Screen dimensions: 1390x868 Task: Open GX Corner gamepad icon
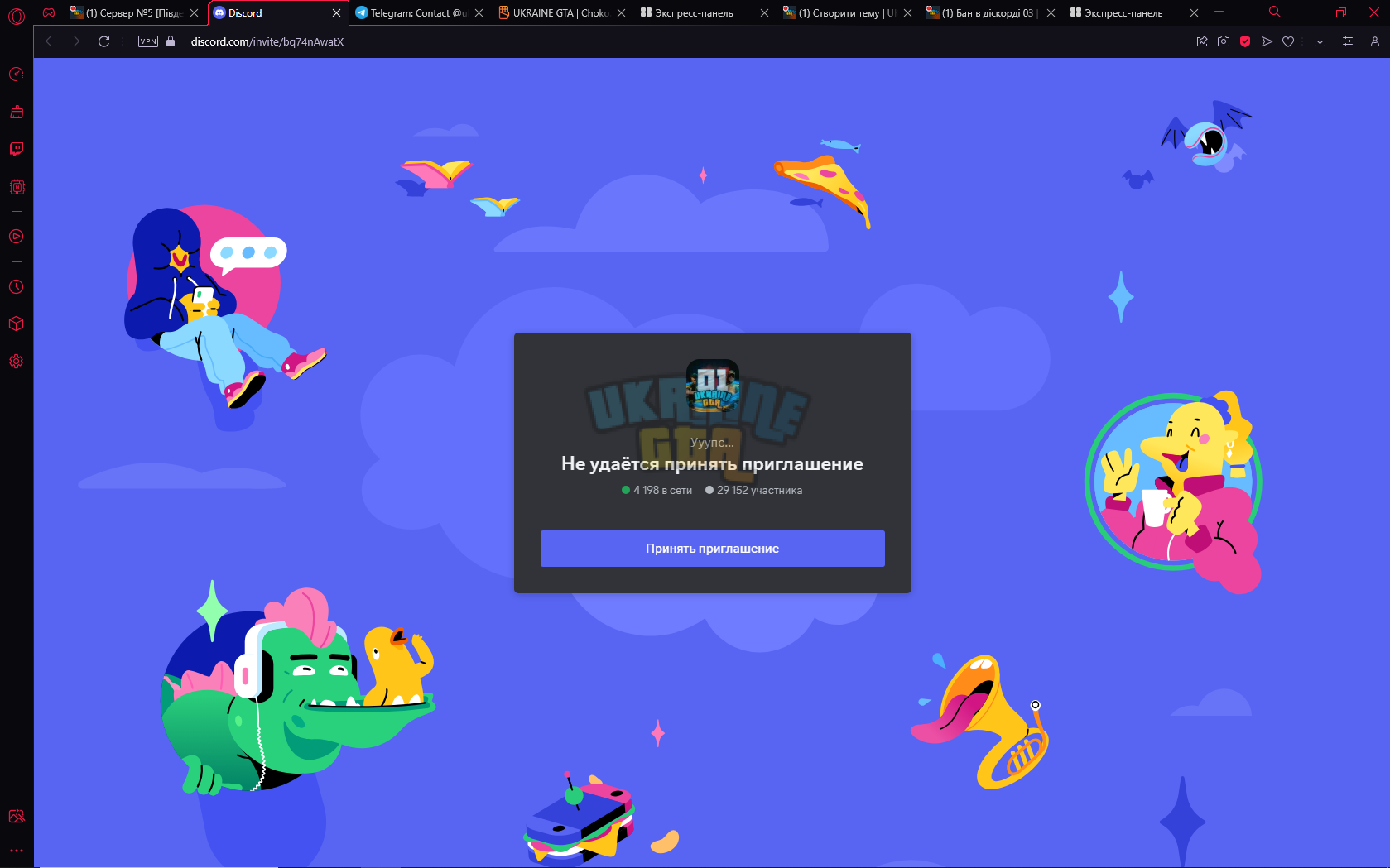(x=49, y=13)
